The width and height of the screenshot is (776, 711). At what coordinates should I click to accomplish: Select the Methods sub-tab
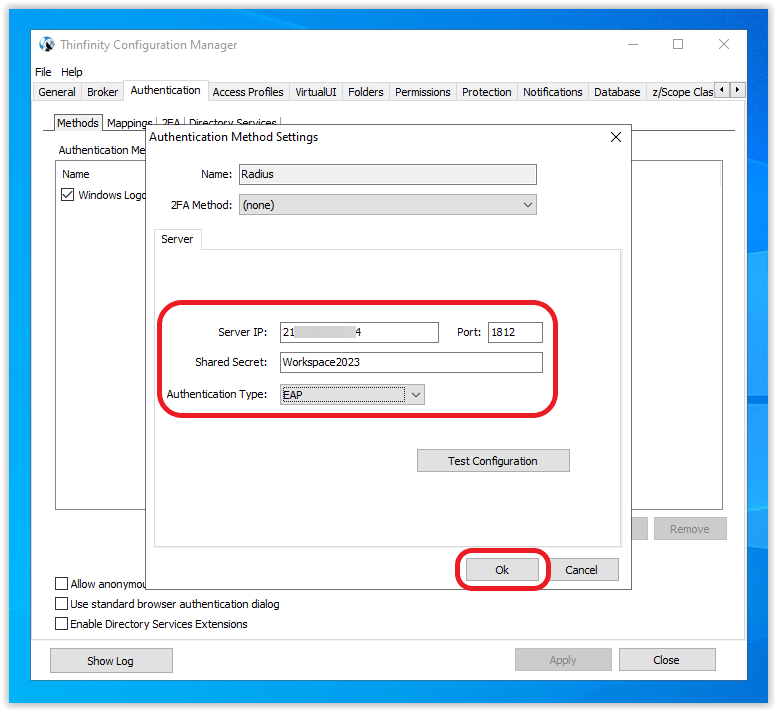(78, 123)
